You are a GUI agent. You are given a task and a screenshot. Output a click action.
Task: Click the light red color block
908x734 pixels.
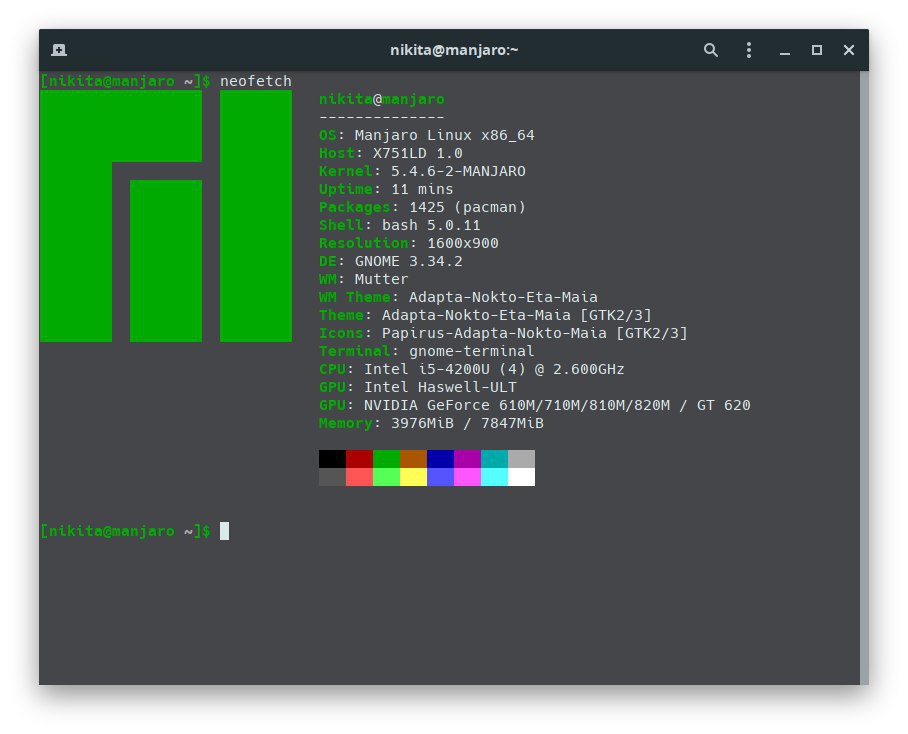tap(360, 477)
